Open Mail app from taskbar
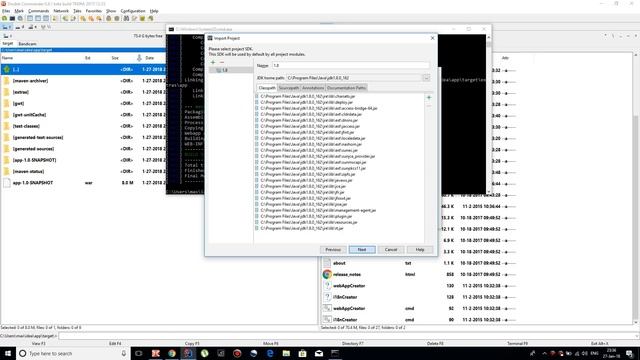Image resolution: width=640 pixels, height=360 pixels. 319,353
